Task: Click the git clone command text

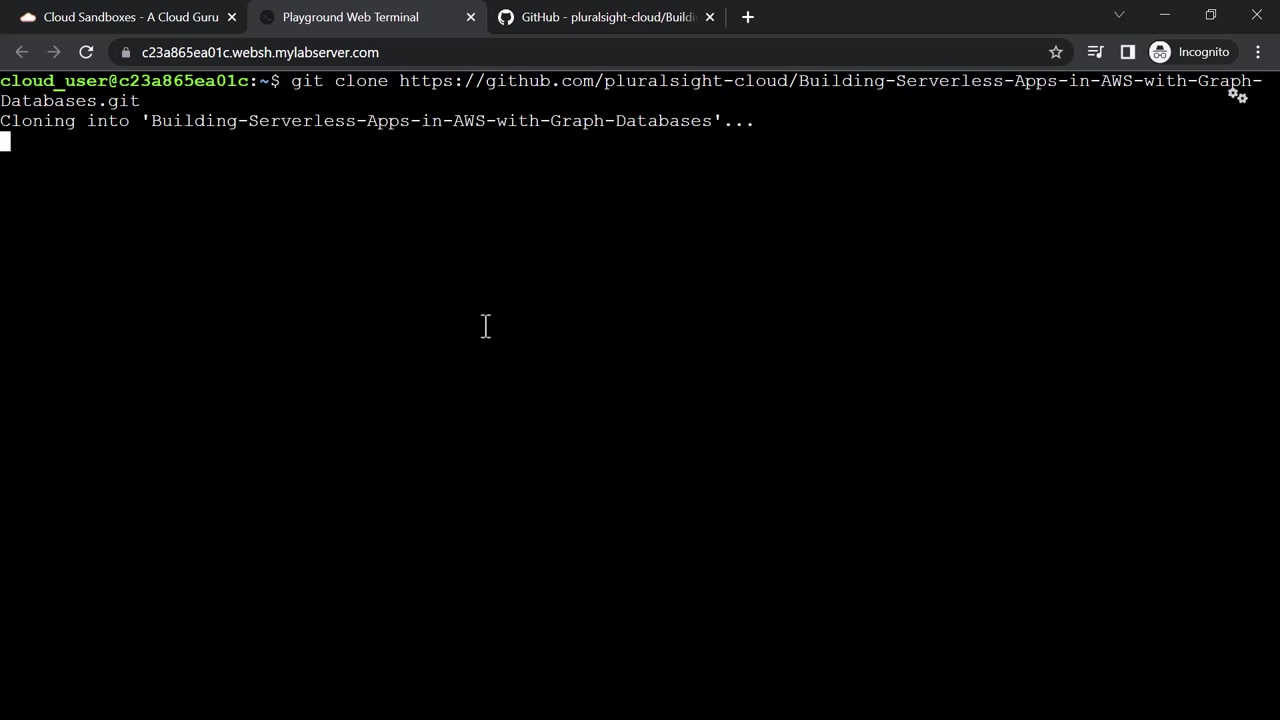Action: tap(776, 81)
